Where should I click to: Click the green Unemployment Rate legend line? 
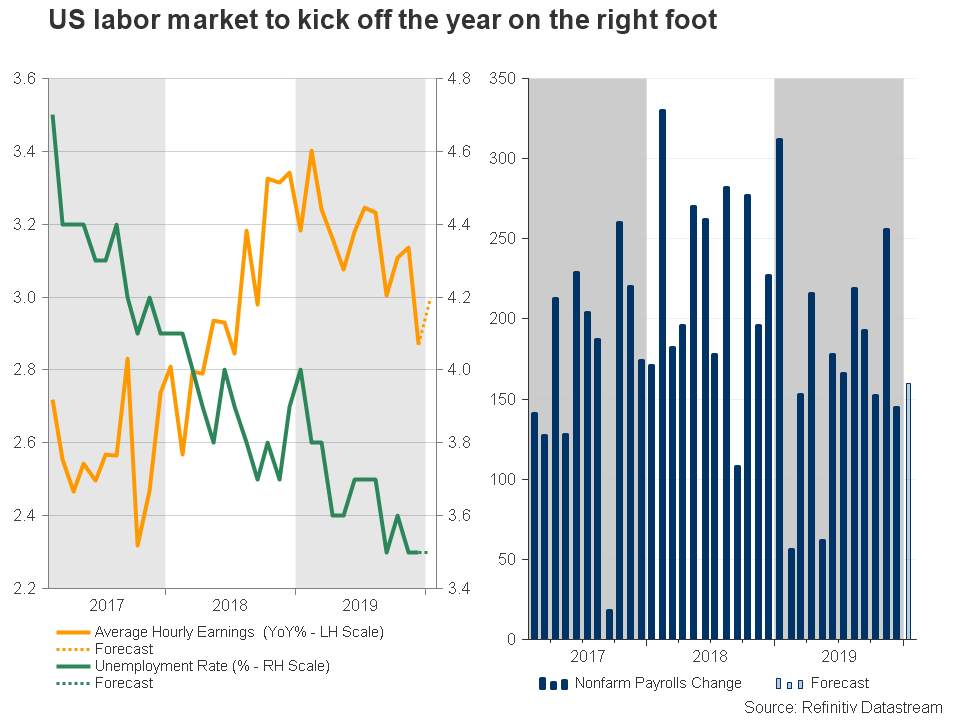tap(72, 666)
